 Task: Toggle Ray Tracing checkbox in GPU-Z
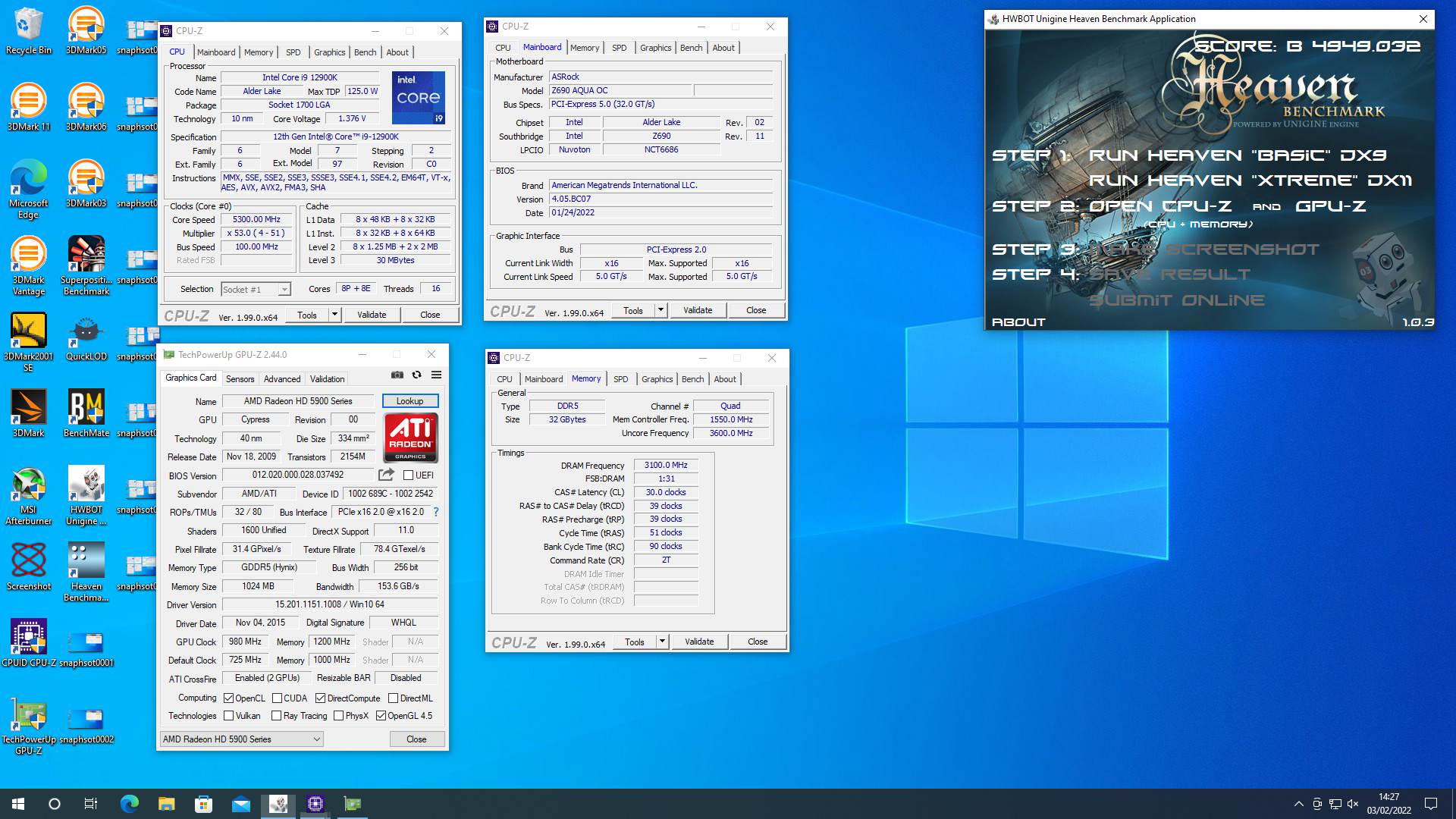276,716
